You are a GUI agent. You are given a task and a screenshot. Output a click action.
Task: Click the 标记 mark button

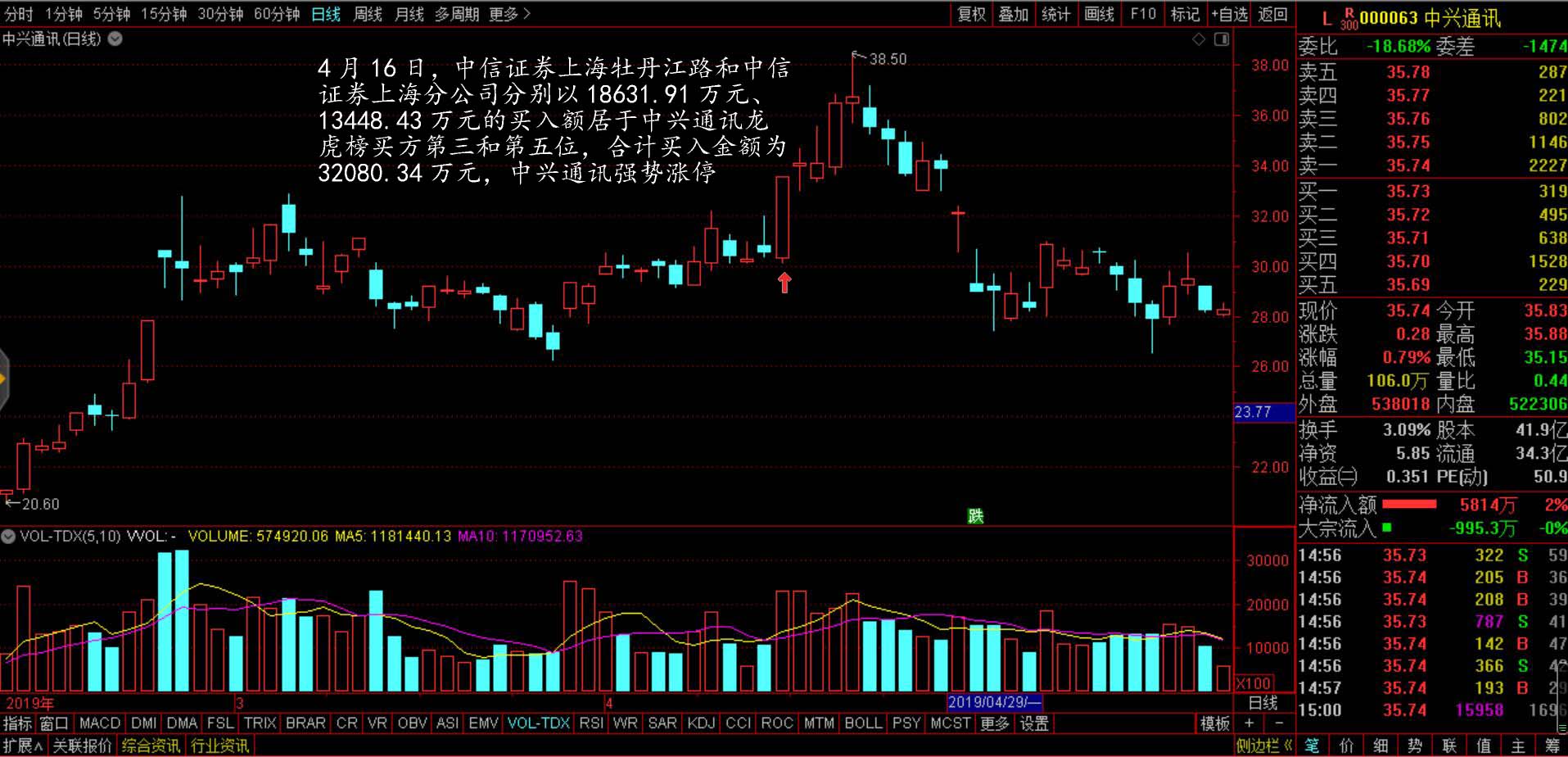(1185, 14)
